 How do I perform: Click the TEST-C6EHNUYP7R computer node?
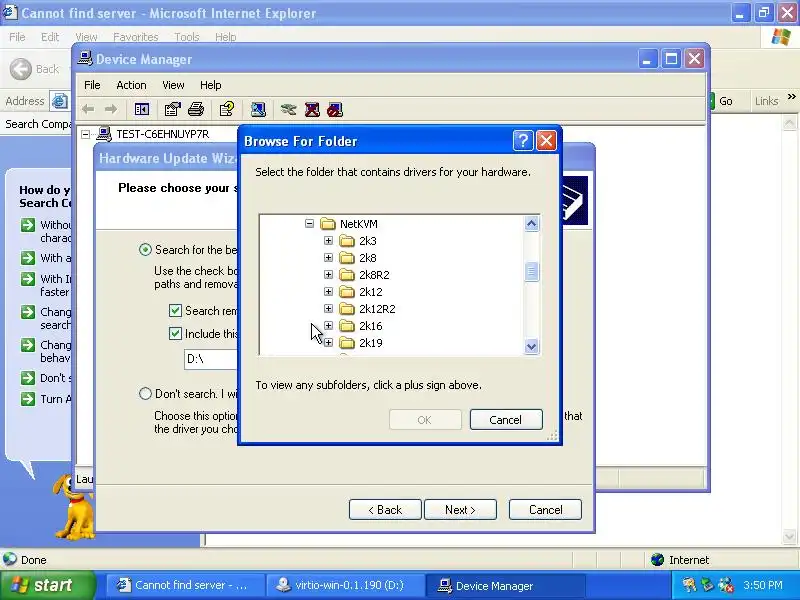163,134
